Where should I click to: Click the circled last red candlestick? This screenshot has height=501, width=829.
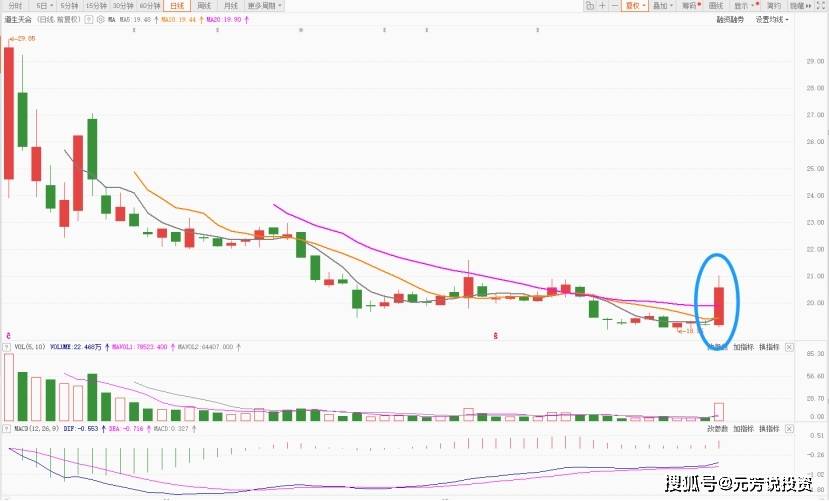pyautogui.click(x=718, y=305)
